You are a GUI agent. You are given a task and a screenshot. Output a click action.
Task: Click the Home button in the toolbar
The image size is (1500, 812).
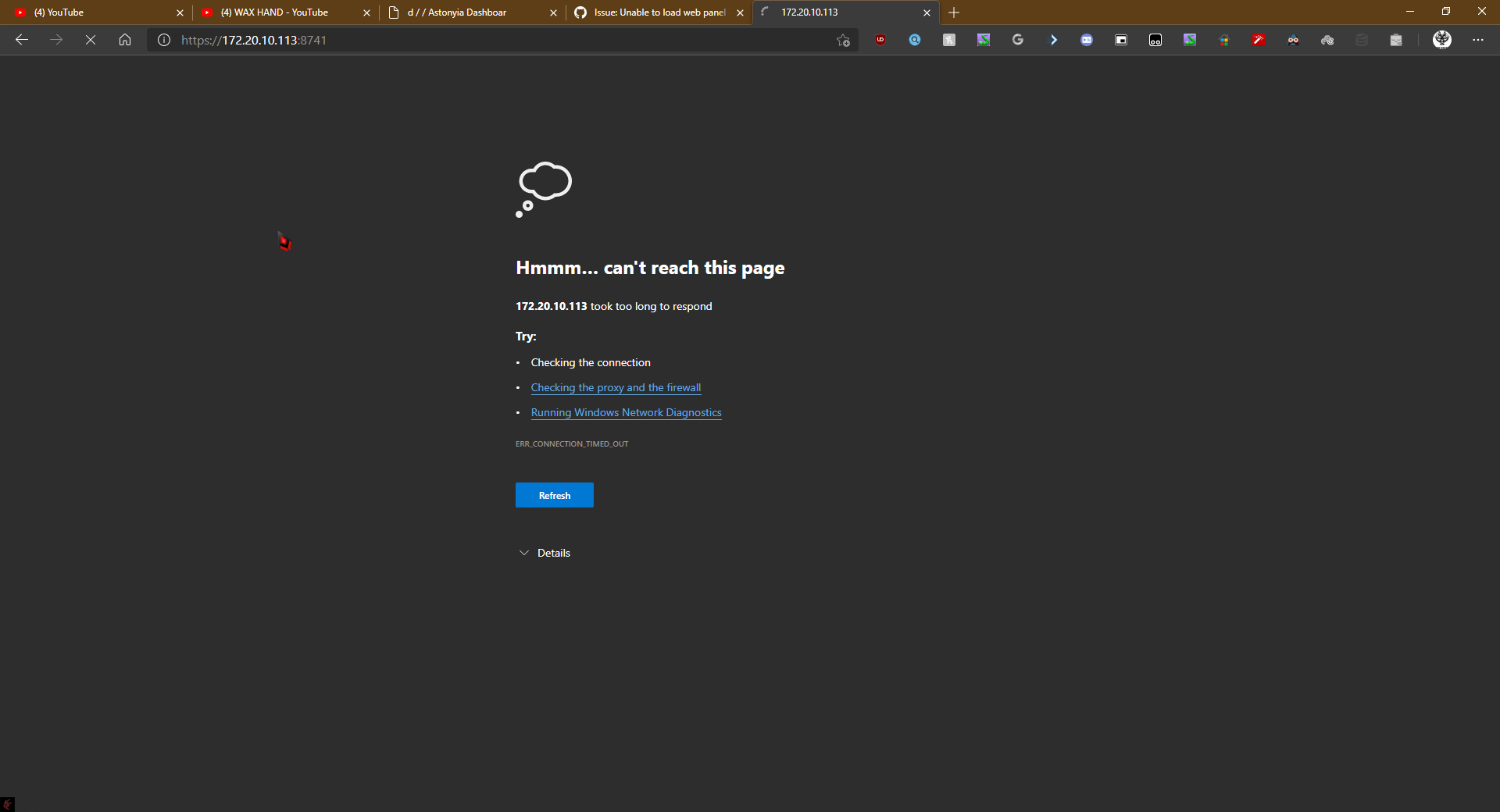click(125, 40)
